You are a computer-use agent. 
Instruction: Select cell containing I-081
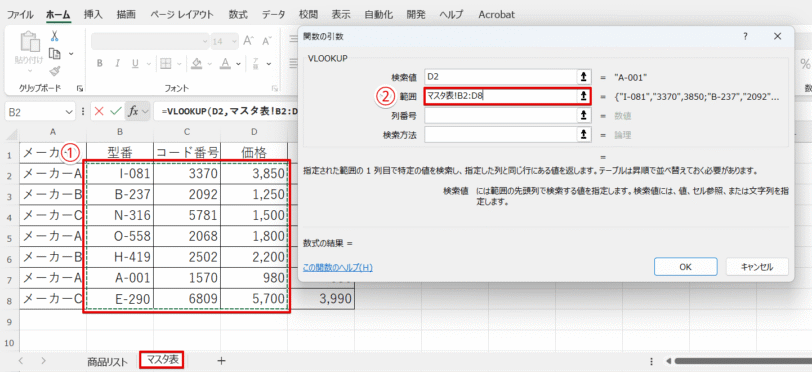pyautogui.click(x=120, y=174)
